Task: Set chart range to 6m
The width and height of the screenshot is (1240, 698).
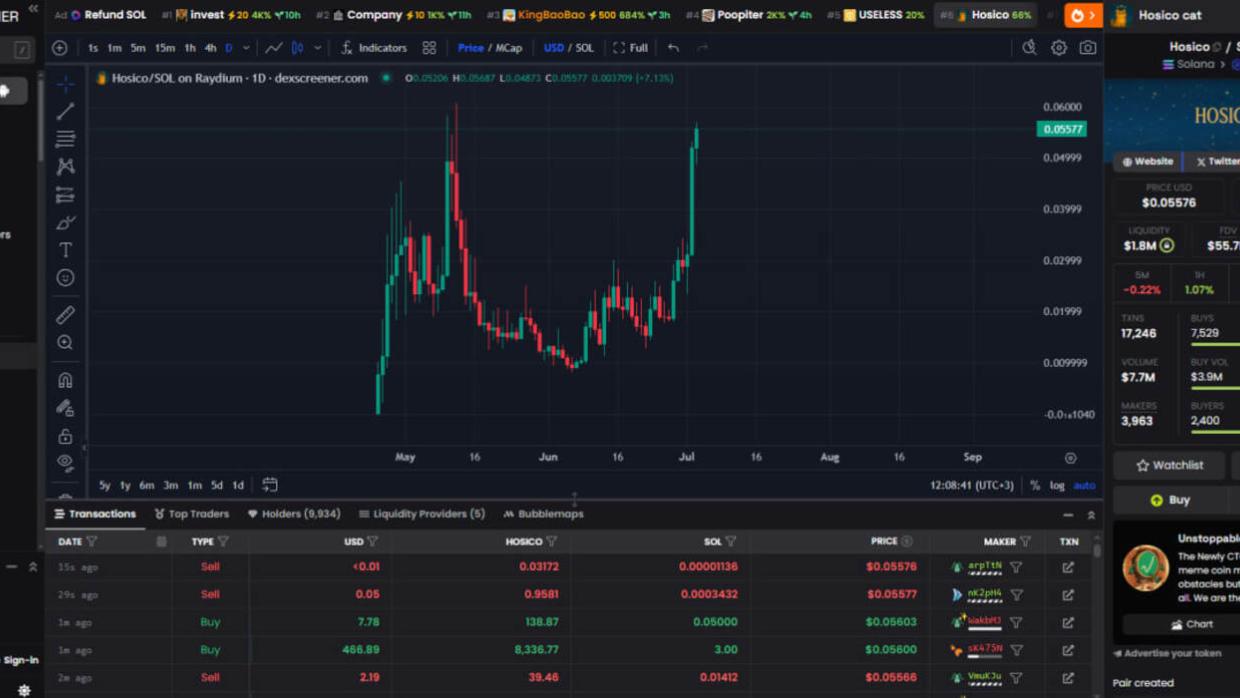Action: point(147,486)
